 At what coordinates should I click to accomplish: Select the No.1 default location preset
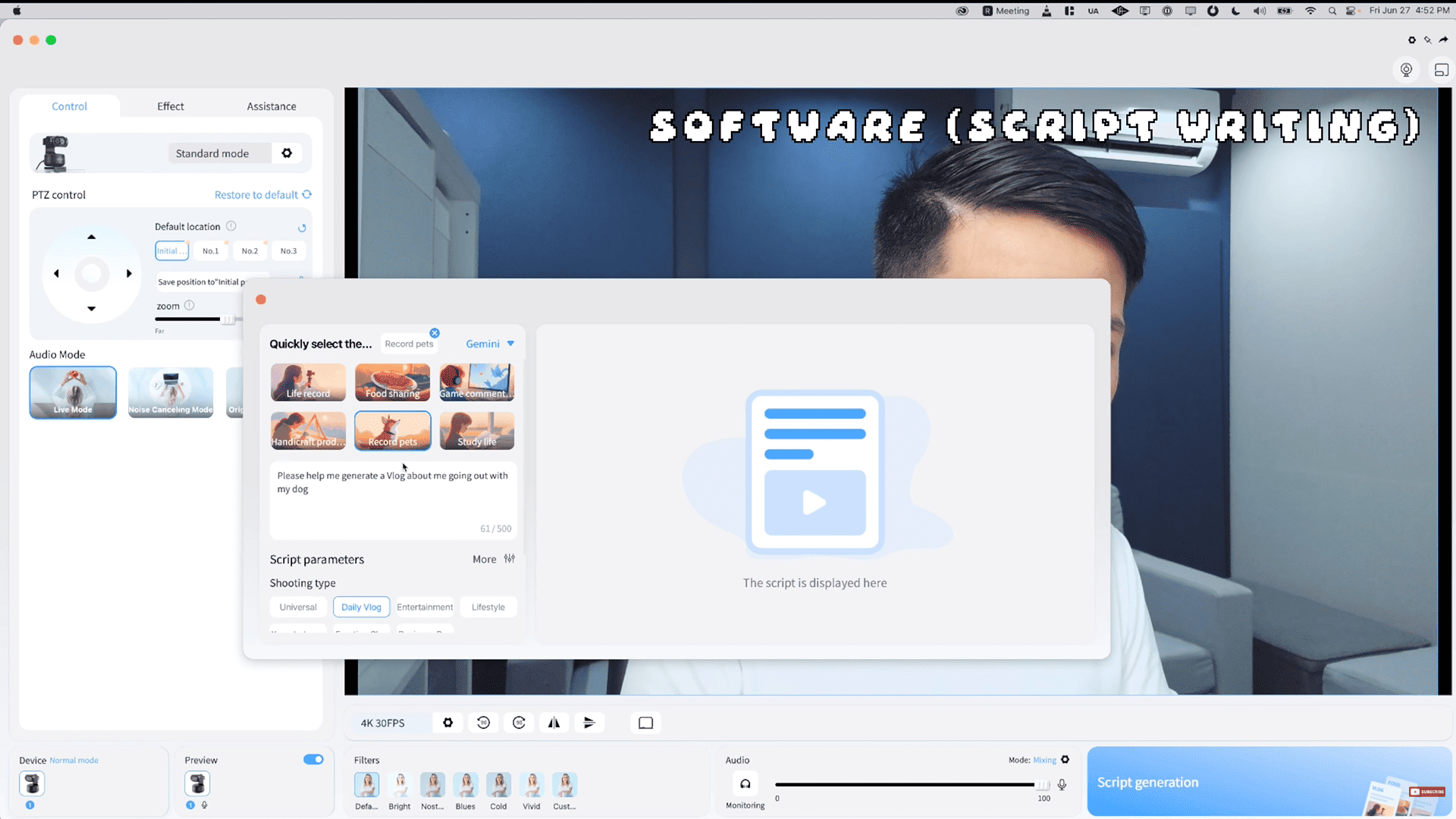[x=211, y=251]
